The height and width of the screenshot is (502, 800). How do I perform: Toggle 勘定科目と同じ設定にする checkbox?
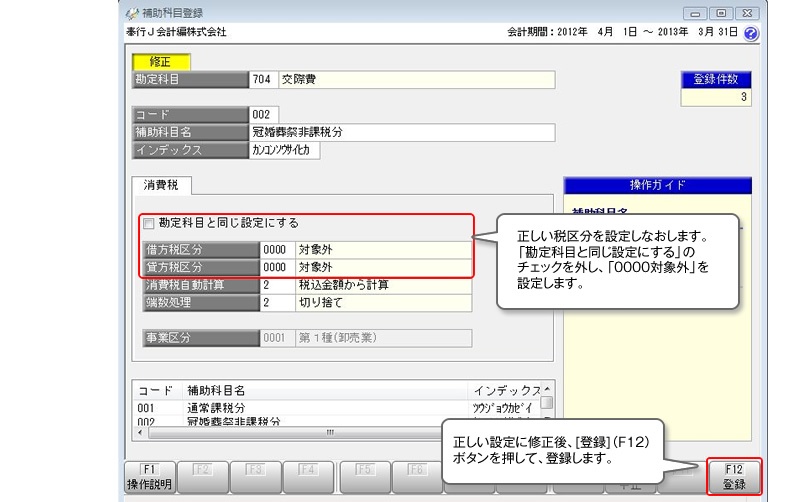(x=149, y=223)
